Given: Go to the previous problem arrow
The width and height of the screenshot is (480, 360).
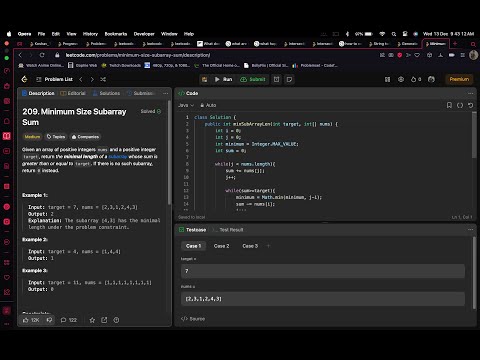Looking at the screenshot, I should coord(81,79).
